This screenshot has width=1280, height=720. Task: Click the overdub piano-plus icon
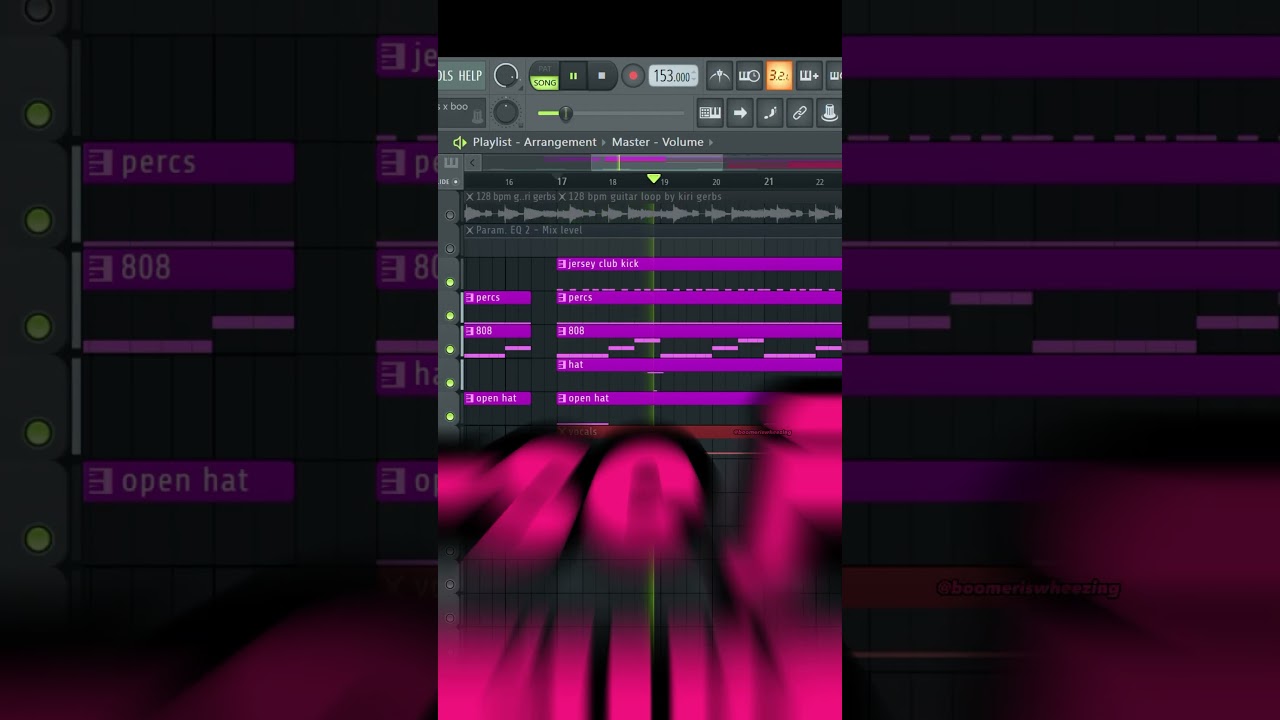coord(809,76)
